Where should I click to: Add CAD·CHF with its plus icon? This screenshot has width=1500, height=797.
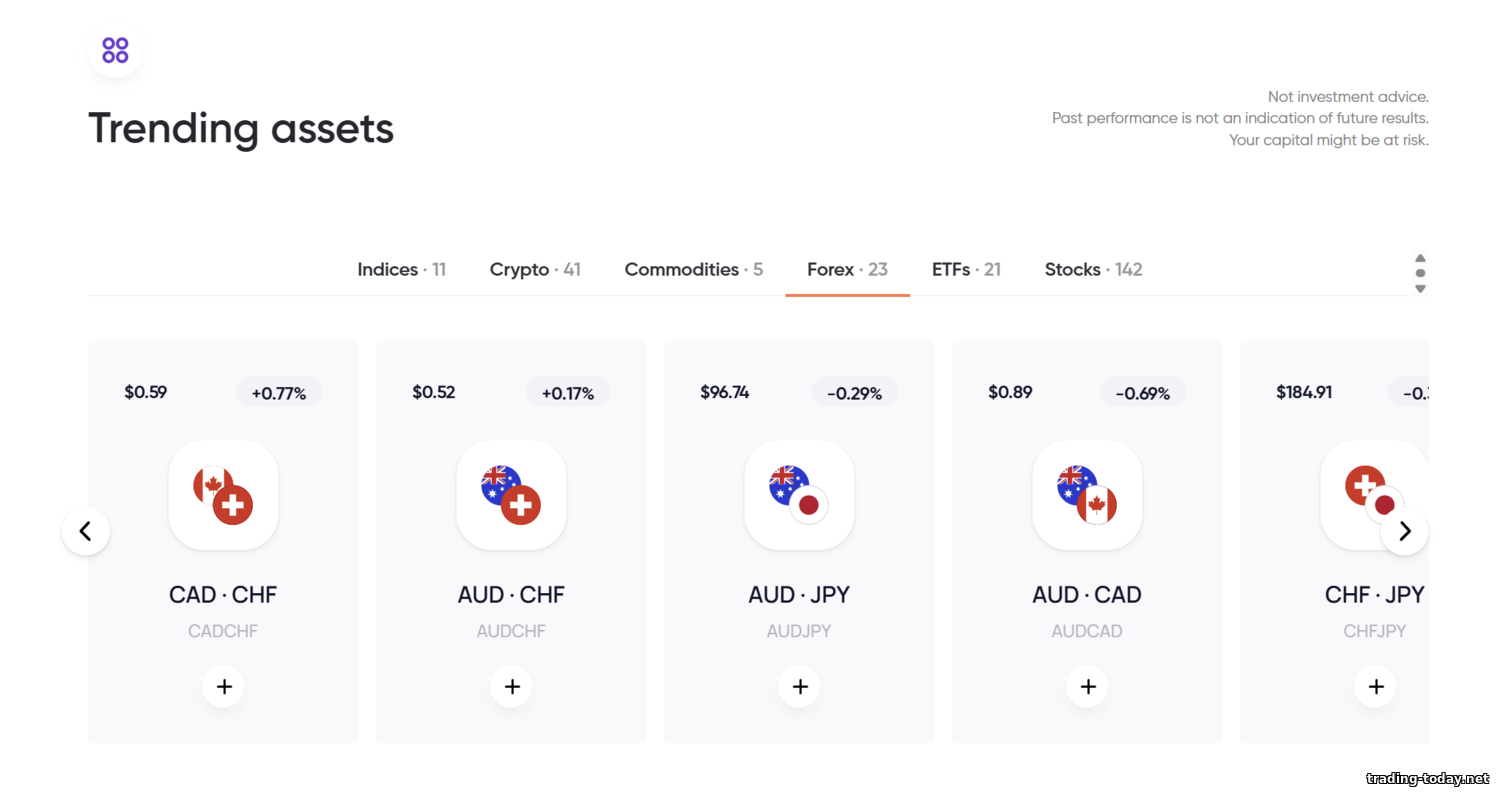pyautogui.click(x=223, y=687)
